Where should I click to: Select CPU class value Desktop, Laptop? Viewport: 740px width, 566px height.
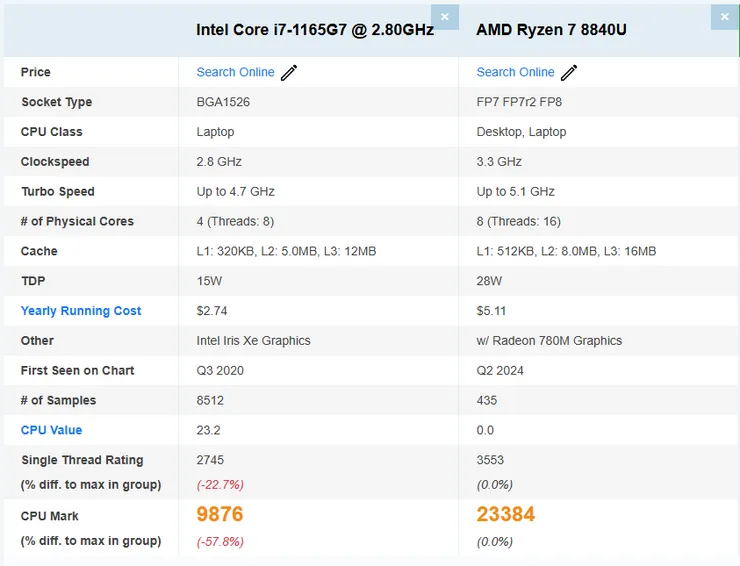[x=521, y=132]
